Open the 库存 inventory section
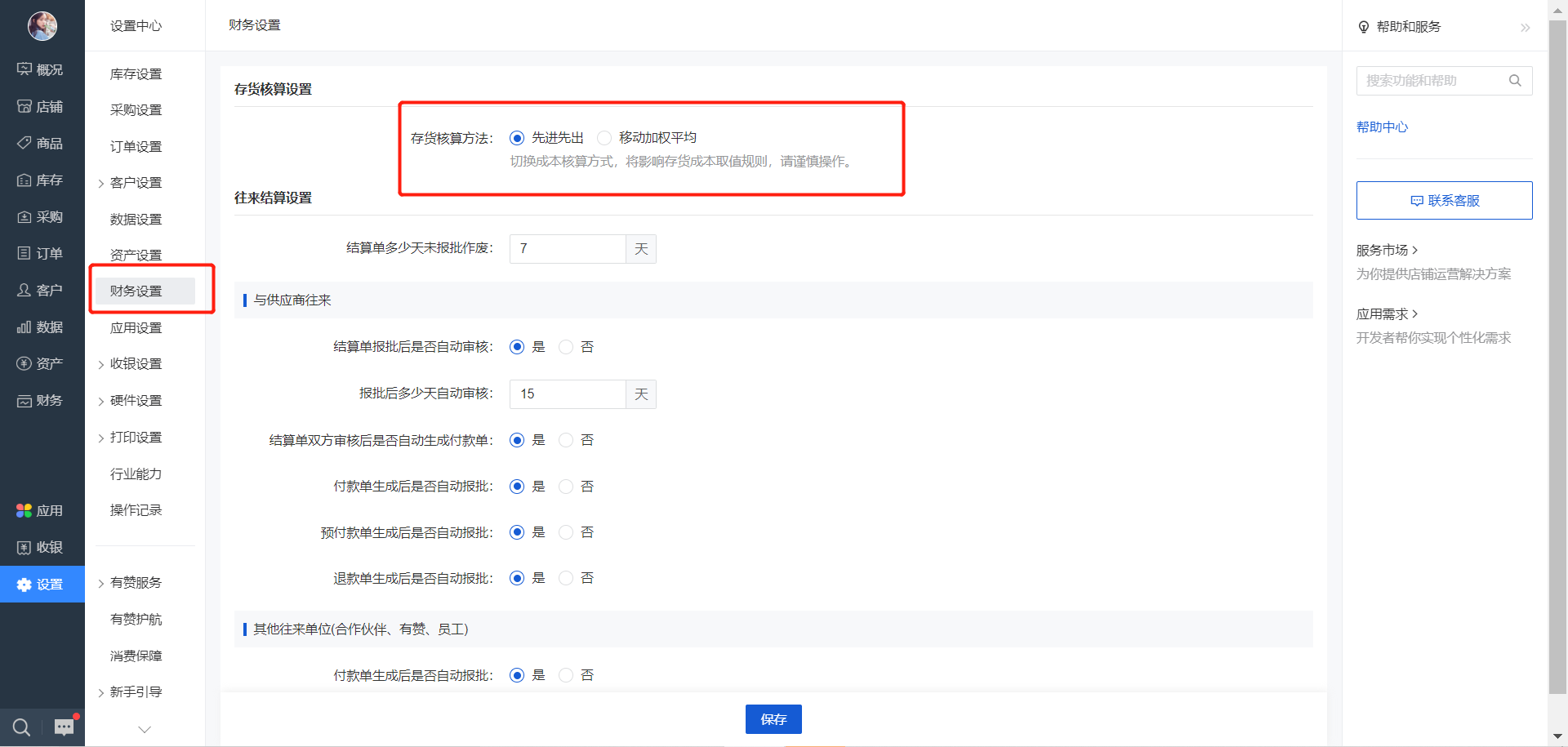Viewport: 1568px width, 747px height. click(x=42, y=180)
